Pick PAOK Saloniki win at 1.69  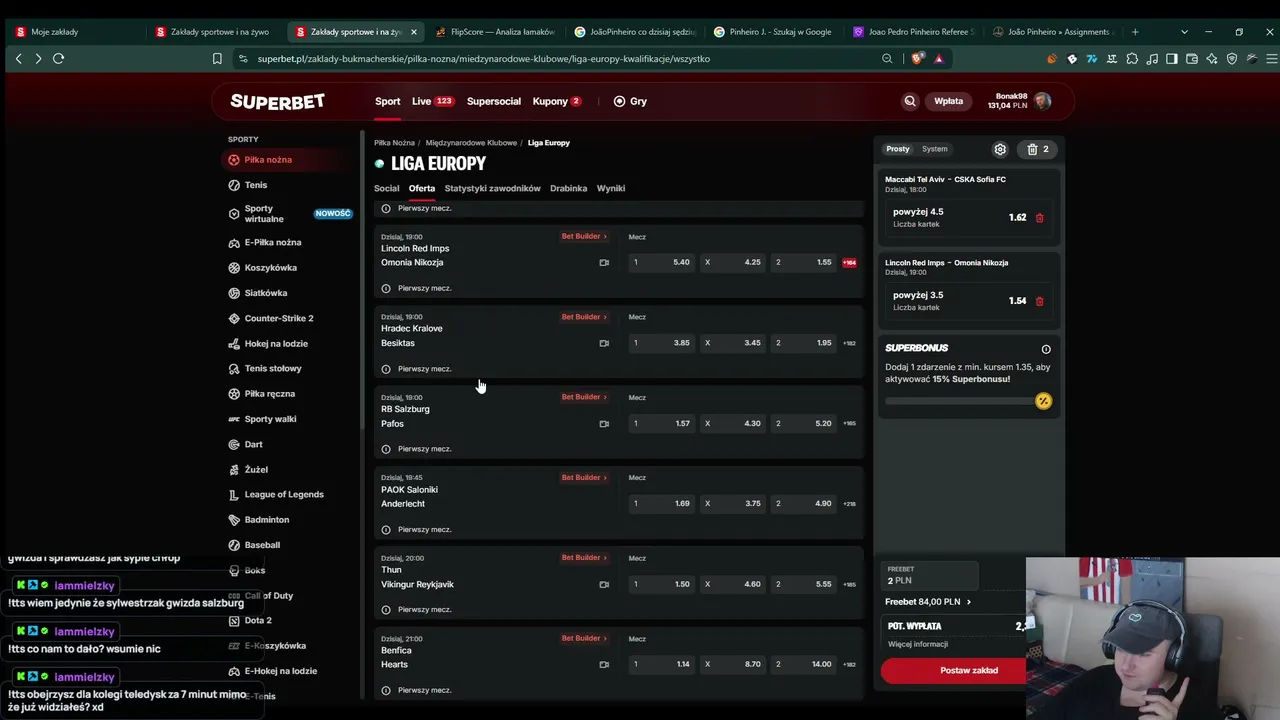pyautogui.click(x=662, y=504)
